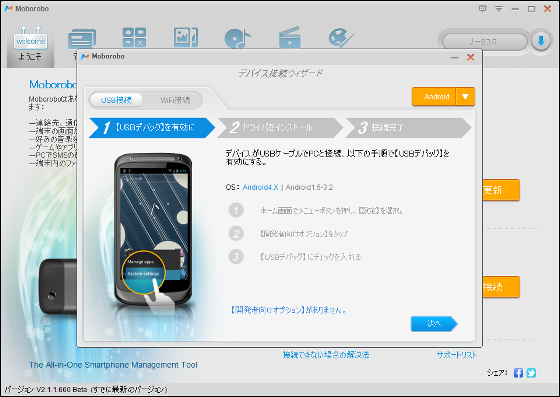Click the version text in status bar
The height and width of the screenshot is (397, 560).
click(86, 389)
